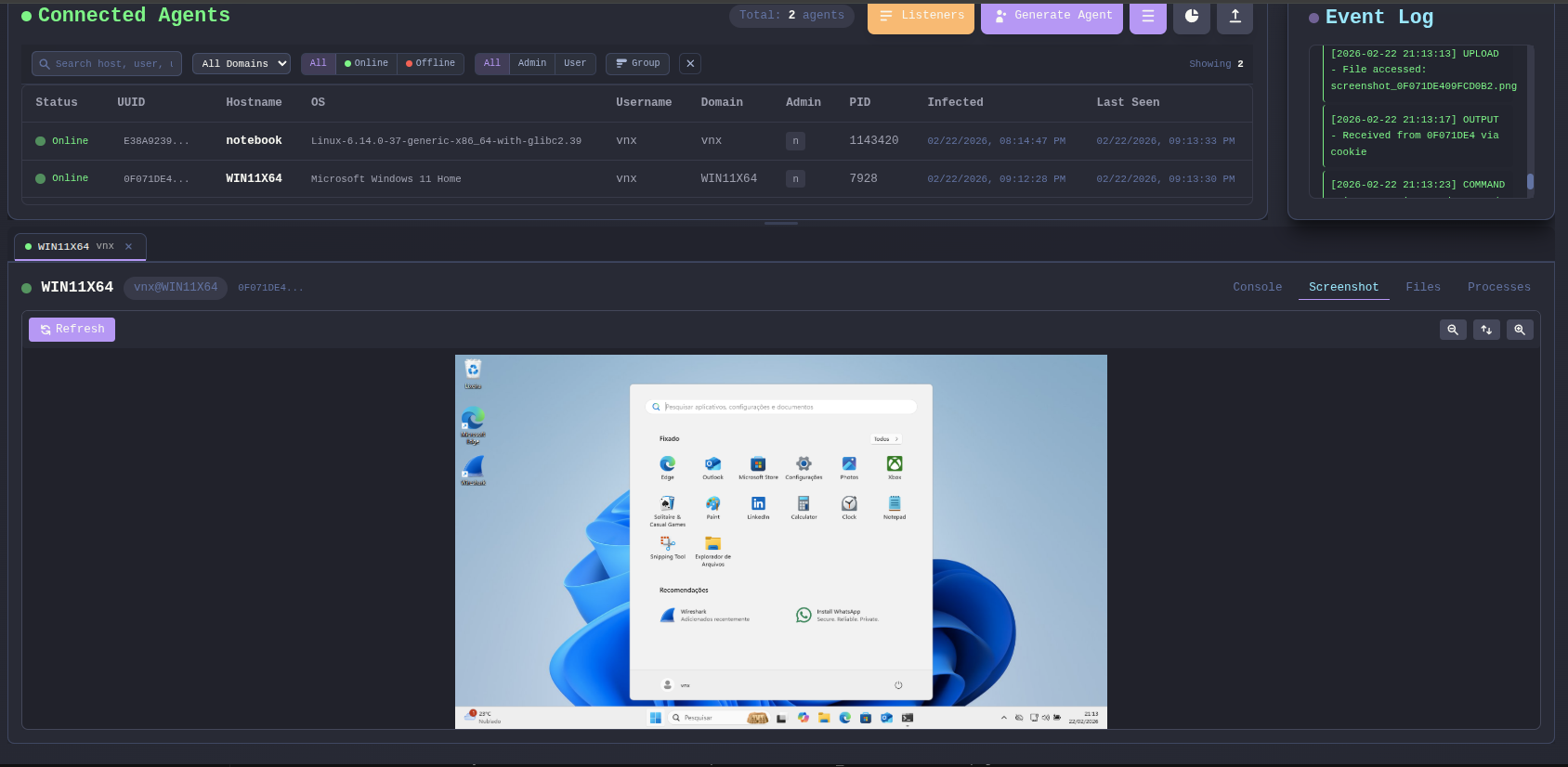The image size is (1568, 767).
Task: Click the Generate Agent button
Action: coord(1052,17)
